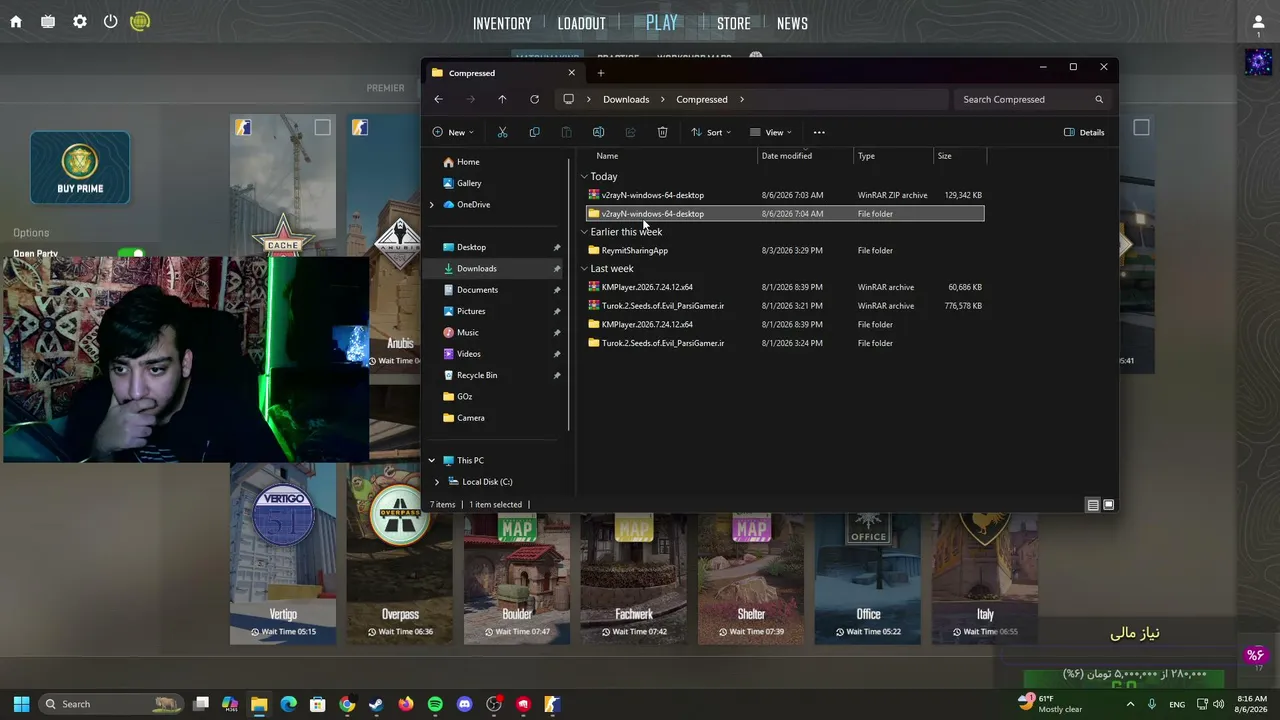This screenshot has height=720, width=1280.
Task: Show hidden system tray icons chevron
Action: point(1131,704)
